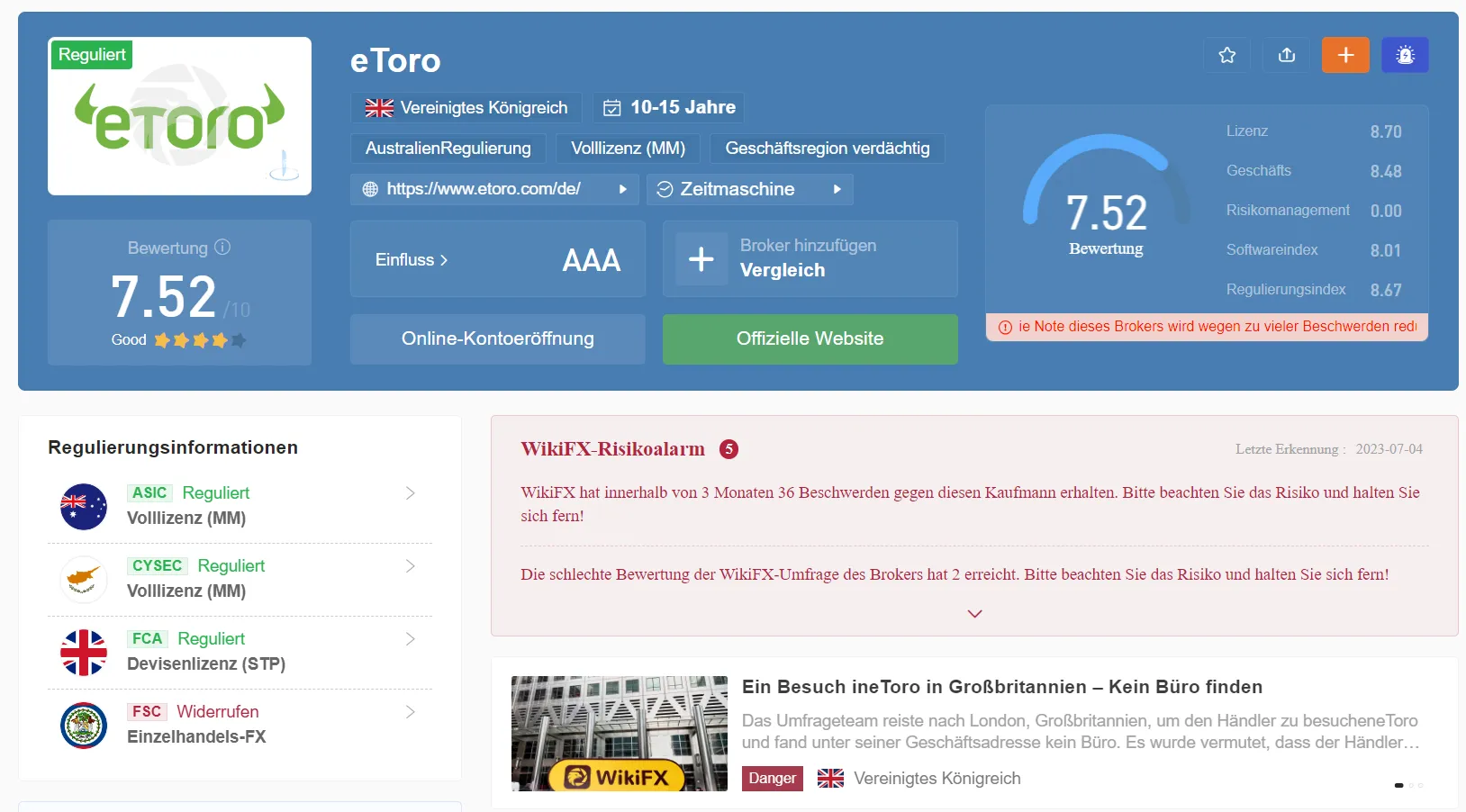
Task: Click the Devisenlizenz (STP) license text
Action: click(x=206, y=663)
